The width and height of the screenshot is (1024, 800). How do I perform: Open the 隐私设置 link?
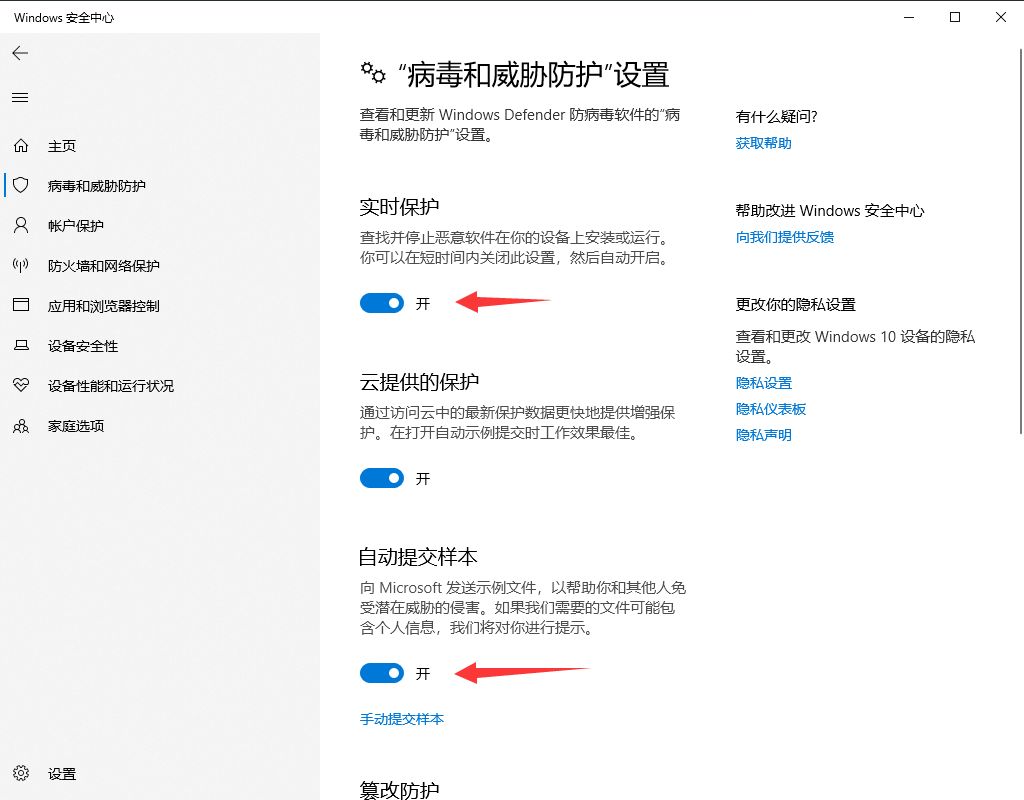(x=763, y=383)
